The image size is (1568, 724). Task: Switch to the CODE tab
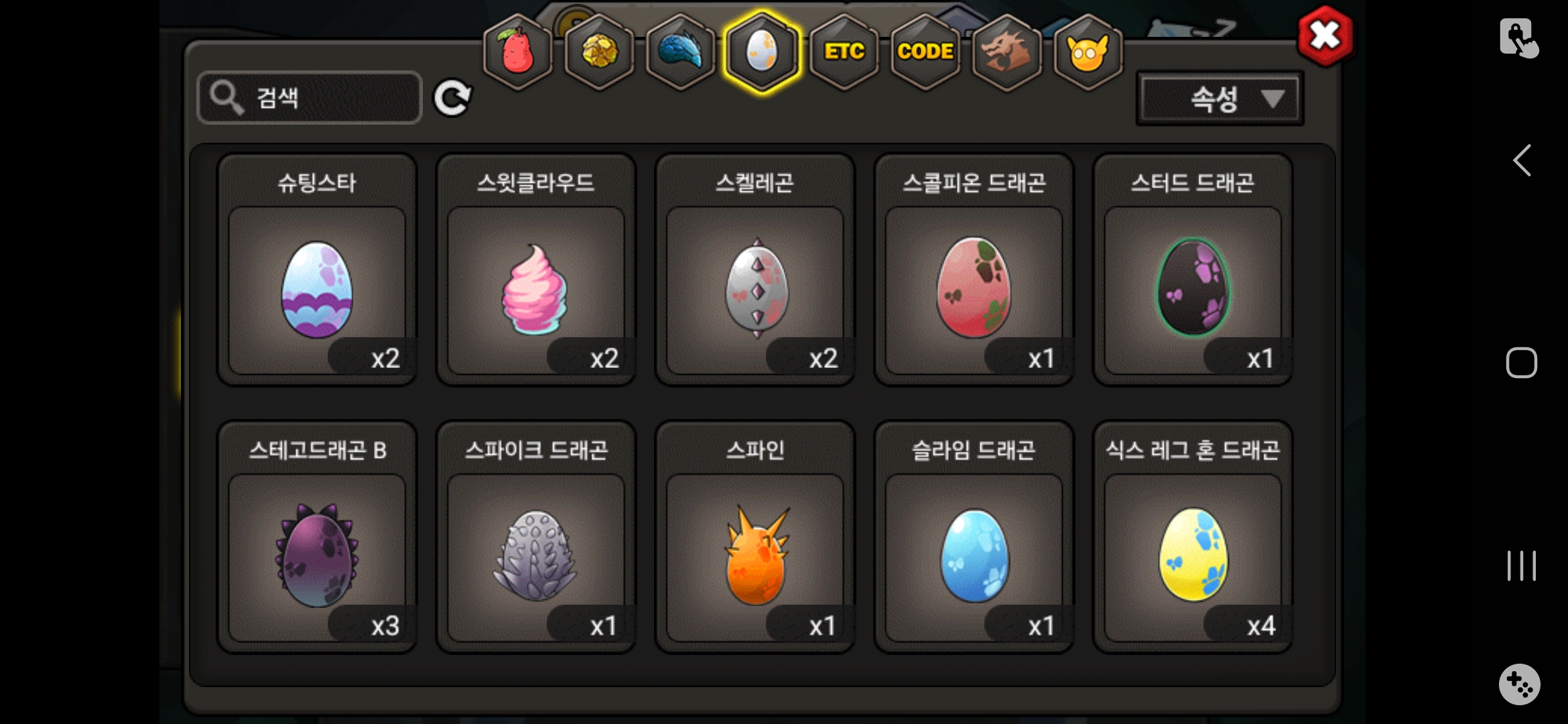925,52
